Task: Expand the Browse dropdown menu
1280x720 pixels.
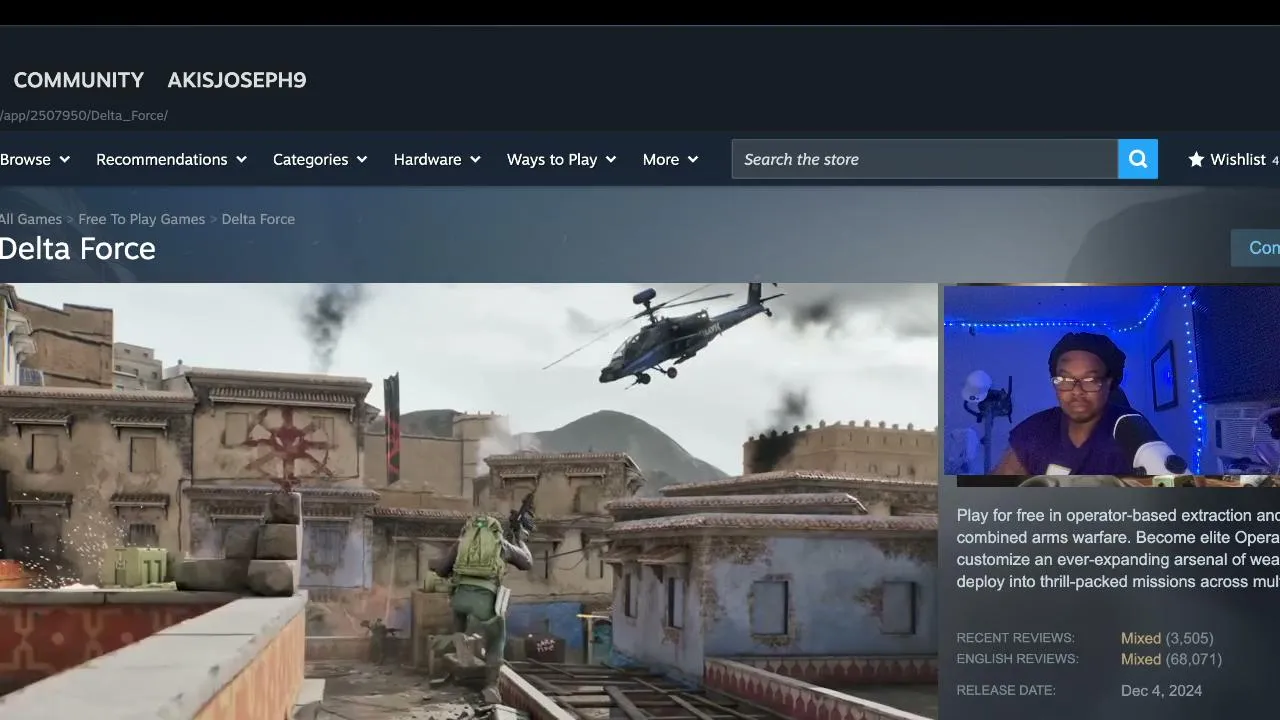Action: pyautogui.click(x=35, y=159)
